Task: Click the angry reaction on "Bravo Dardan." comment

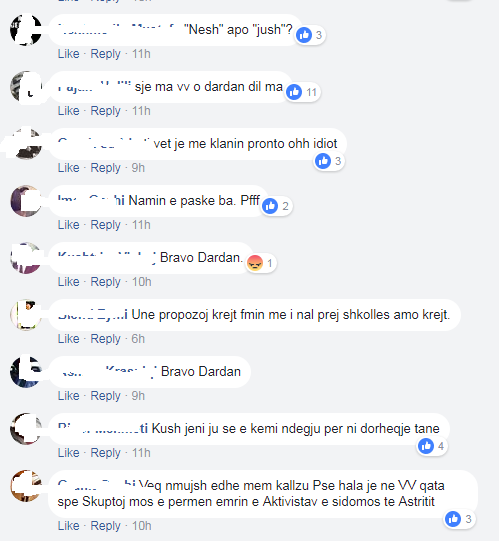Action: pyautogui.click(x=255, y=263)
